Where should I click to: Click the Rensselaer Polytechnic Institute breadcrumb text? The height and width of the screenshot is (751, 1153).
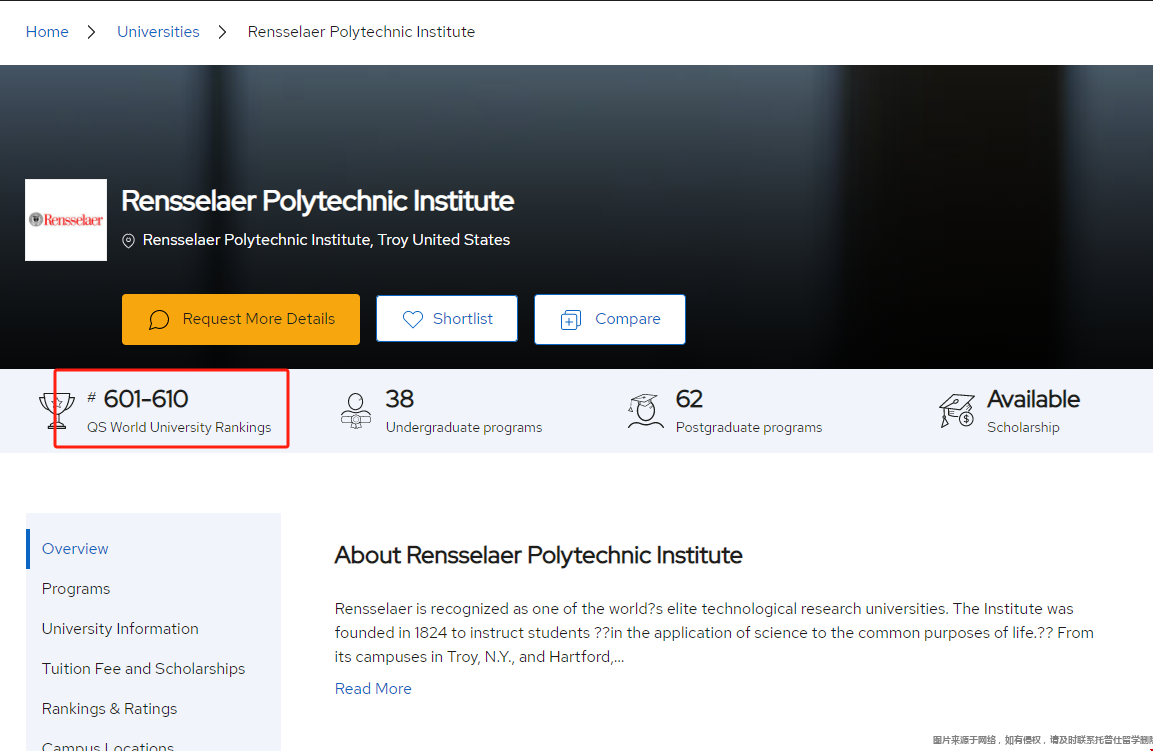[361, 32]
